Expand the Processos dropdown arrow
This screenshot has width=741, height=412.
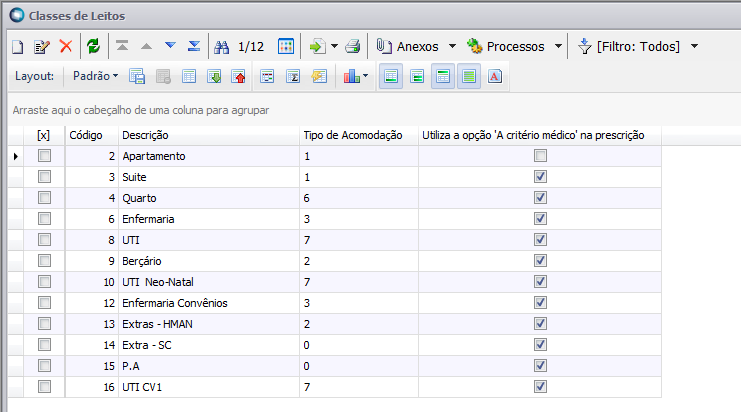558,46
